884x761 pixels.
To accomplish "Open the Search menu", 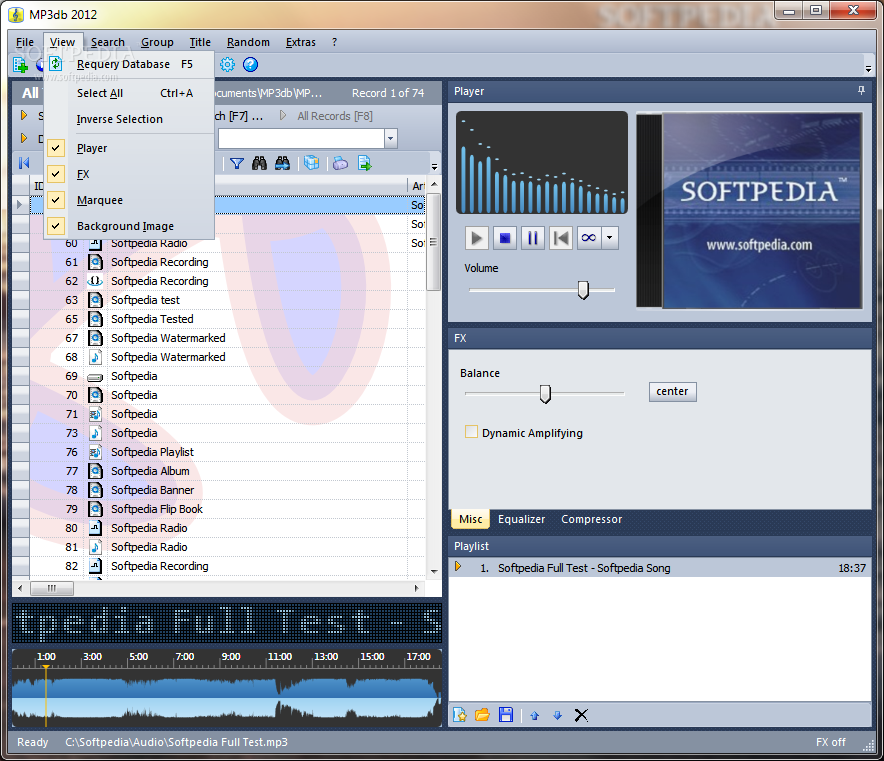I will coord(108,42).
